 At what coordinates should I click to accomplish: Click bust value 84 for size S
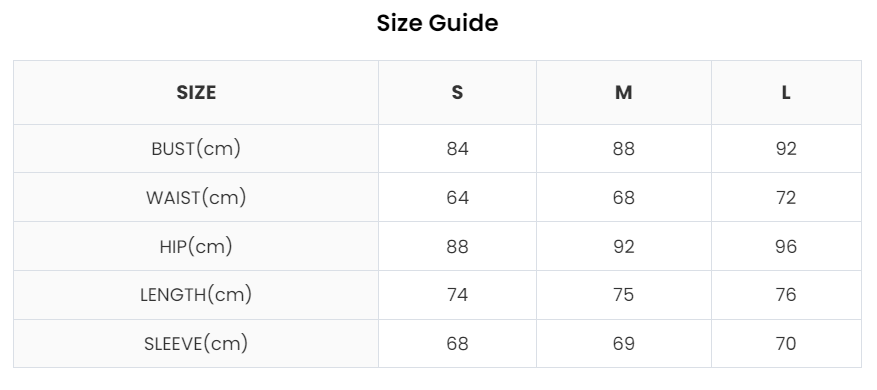458,149
